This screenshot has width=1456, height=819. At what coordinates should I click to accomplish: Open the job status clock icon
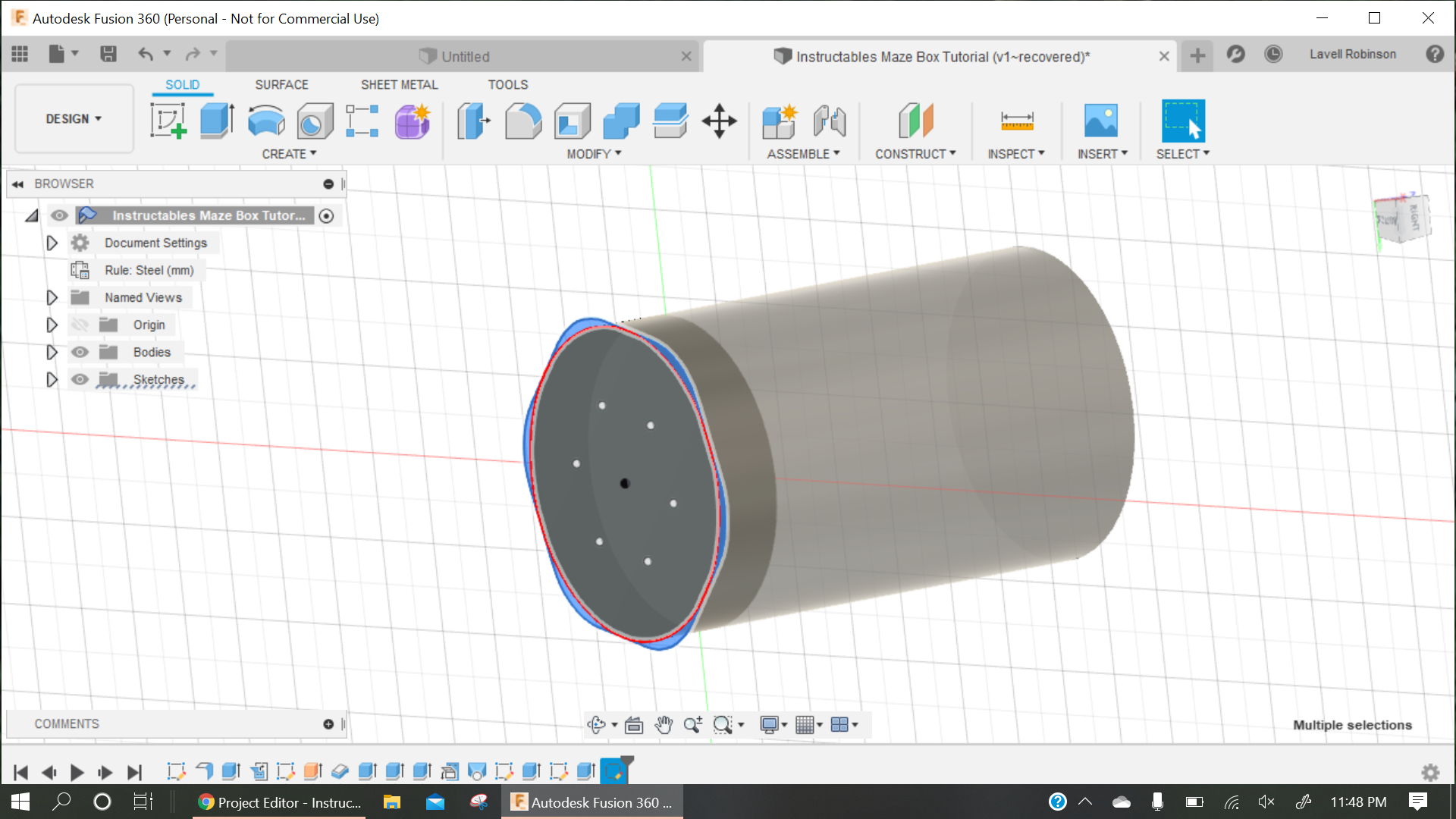coord(1273,54)
